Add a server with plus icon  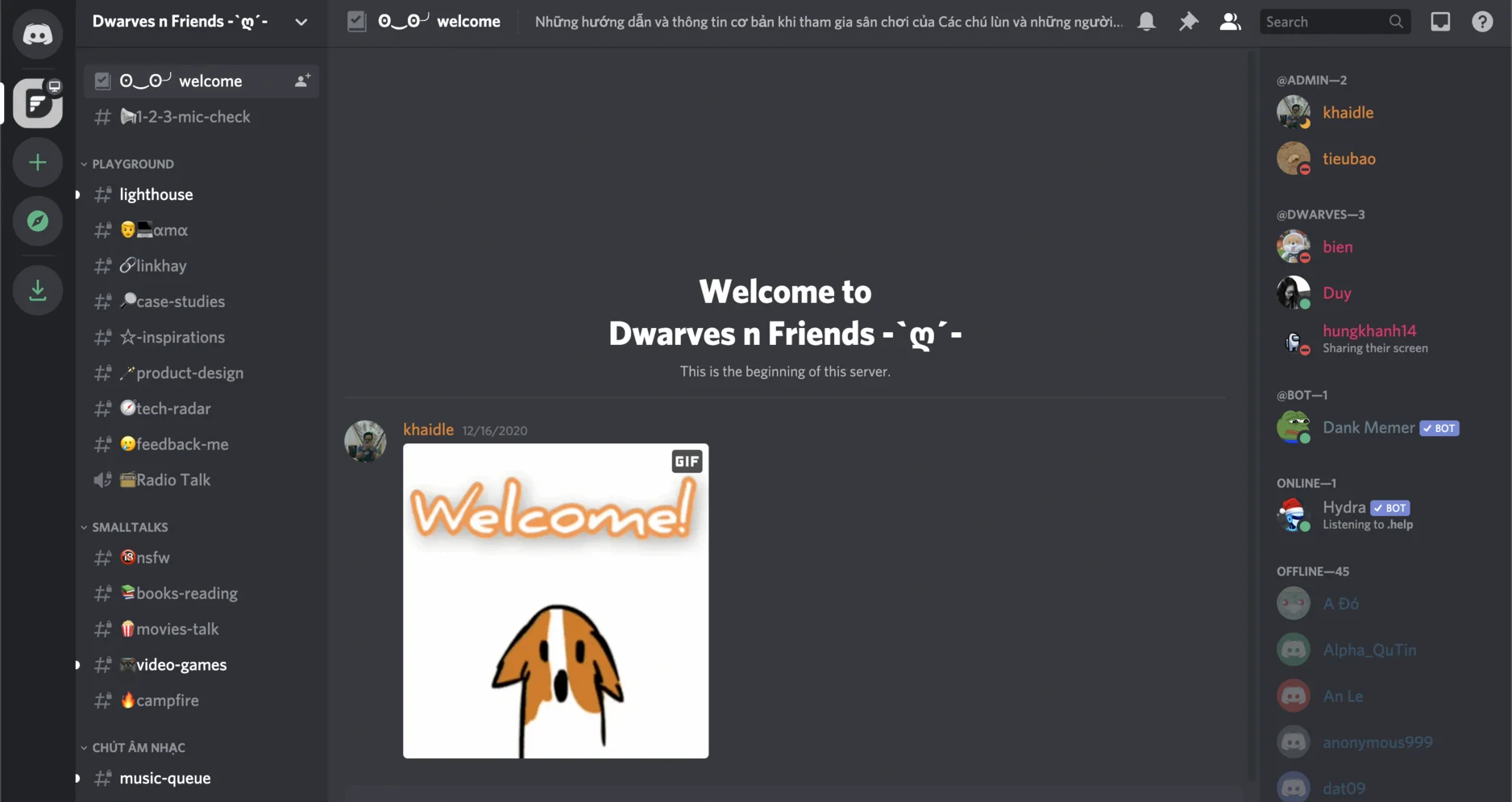[x=37, y=163]
